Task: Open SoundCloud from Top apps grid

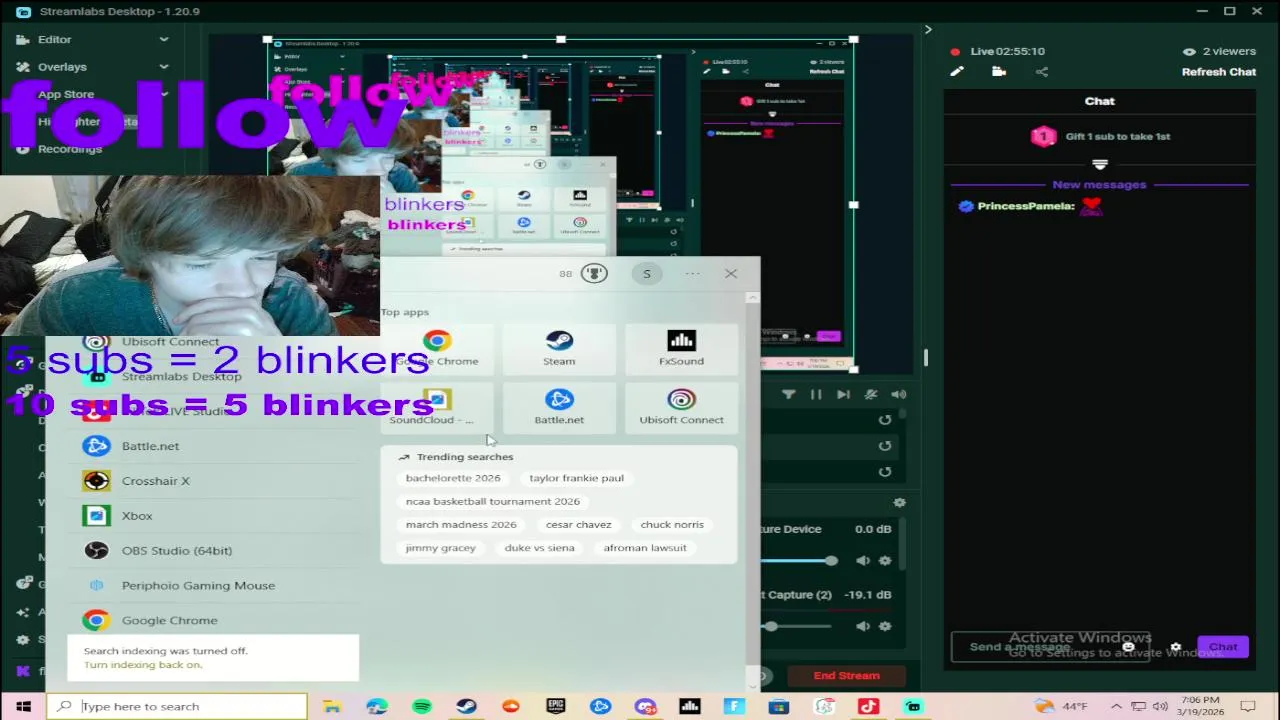Action: coord(437,407)
